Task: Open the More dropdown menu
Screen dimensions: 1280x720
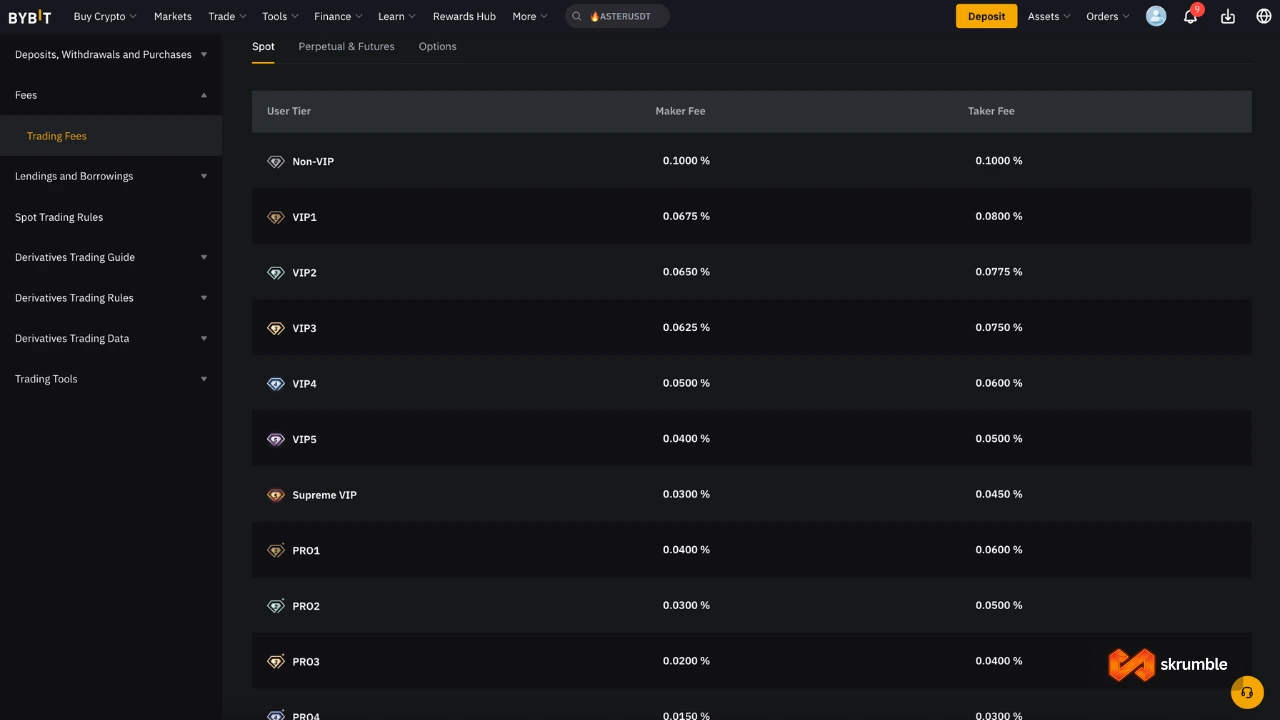Action: click(x=530, y=16)
